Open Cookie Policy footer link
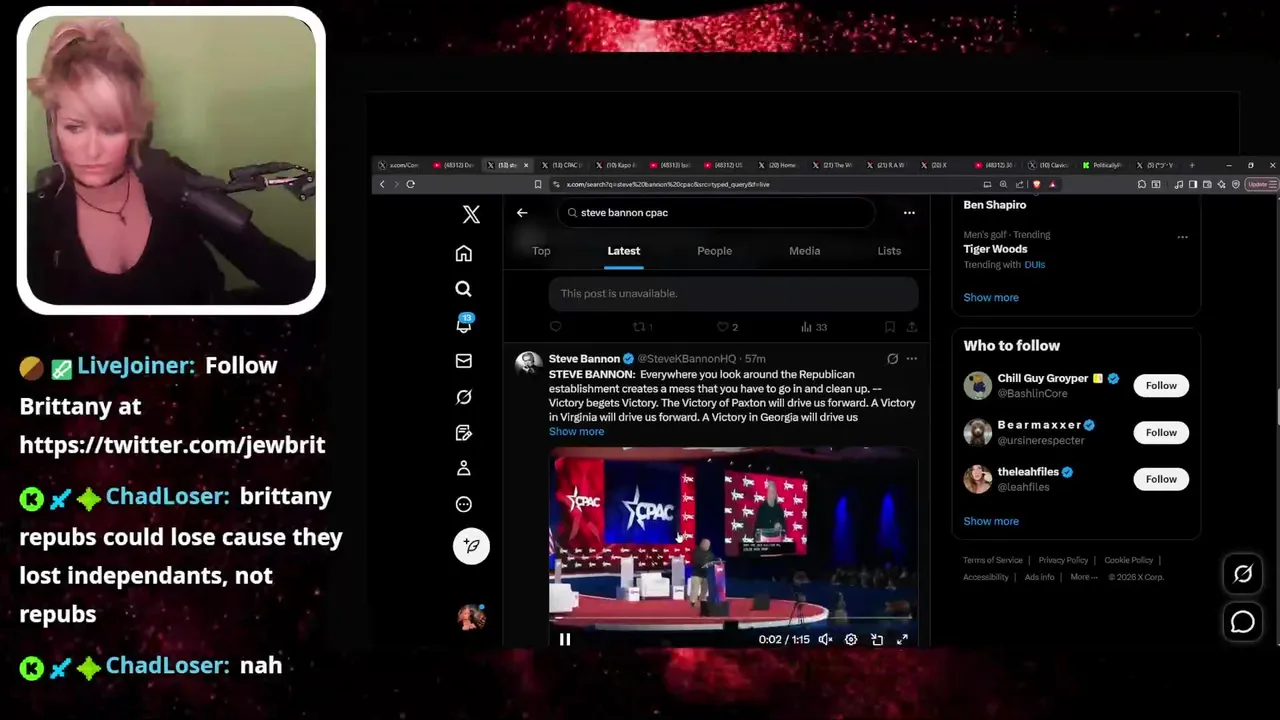Screen dimensions: 1280x720 1128,561
